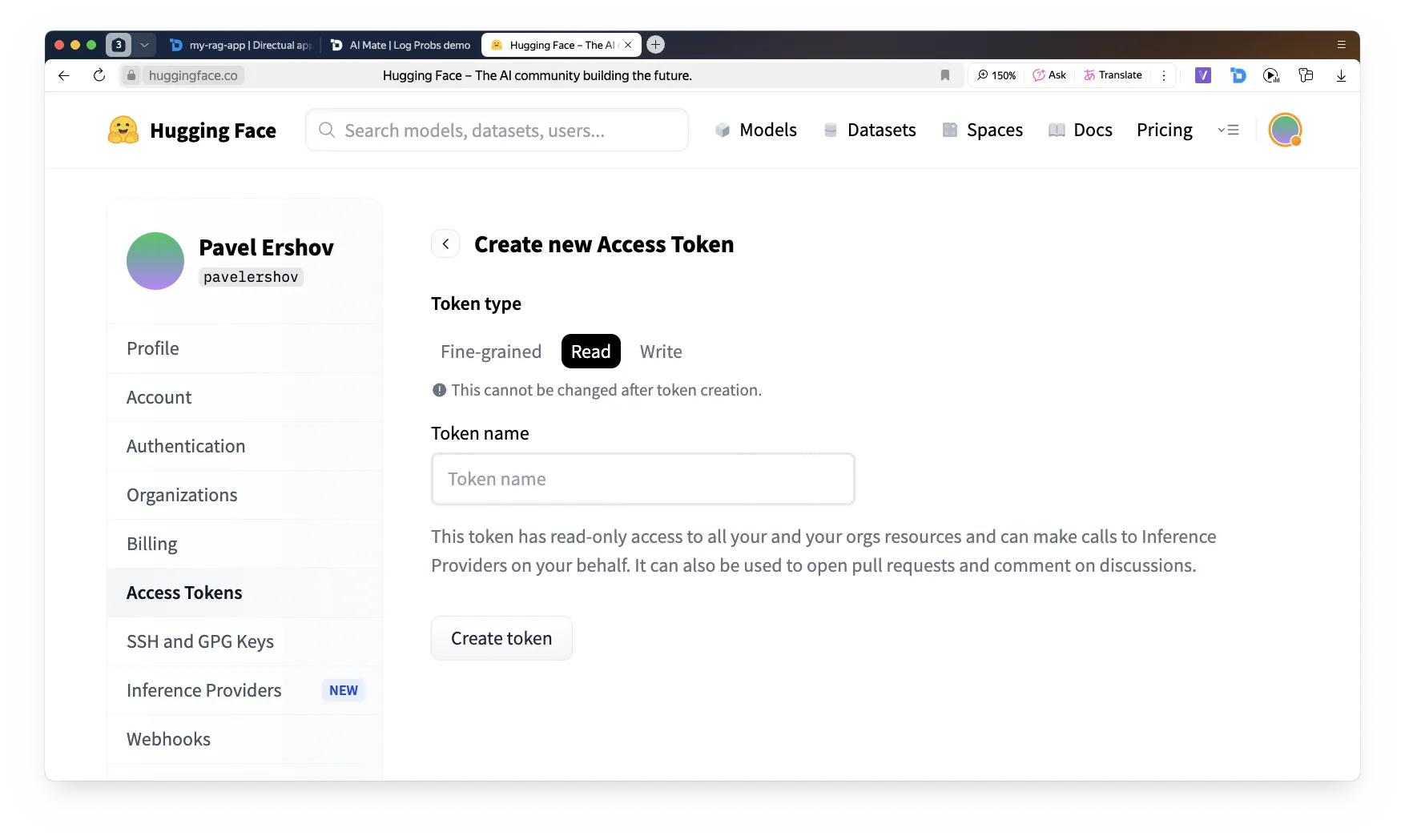Reload the page with browser refresh icon
The height and width of the screenshot is (840, 1405).
pyautogui.click(x=99, y=75)
